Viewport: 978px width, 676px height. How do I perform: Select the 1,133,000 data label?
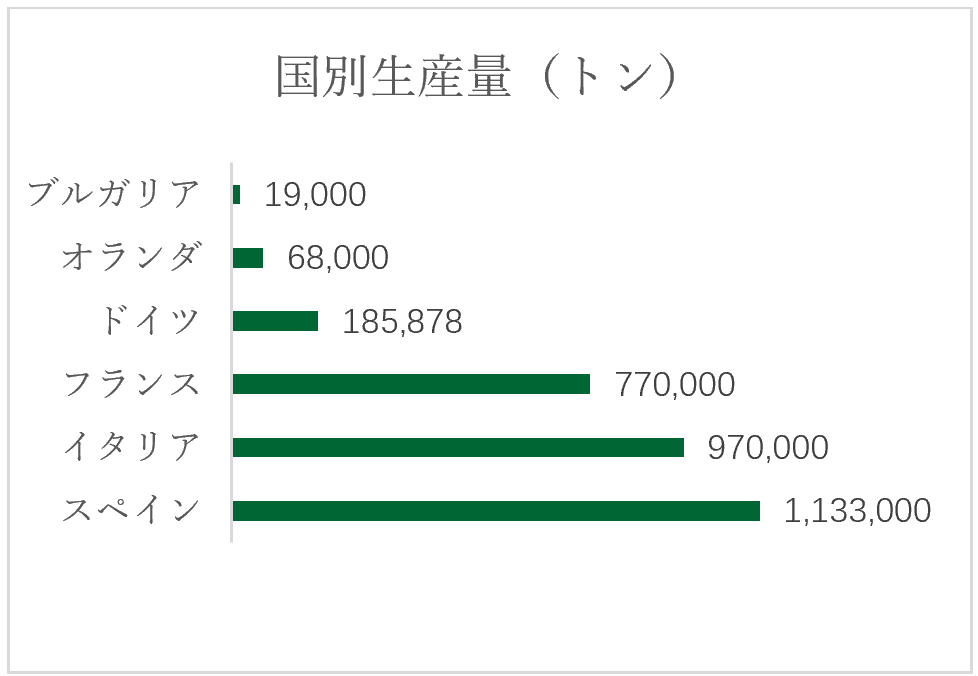[857, 511]
